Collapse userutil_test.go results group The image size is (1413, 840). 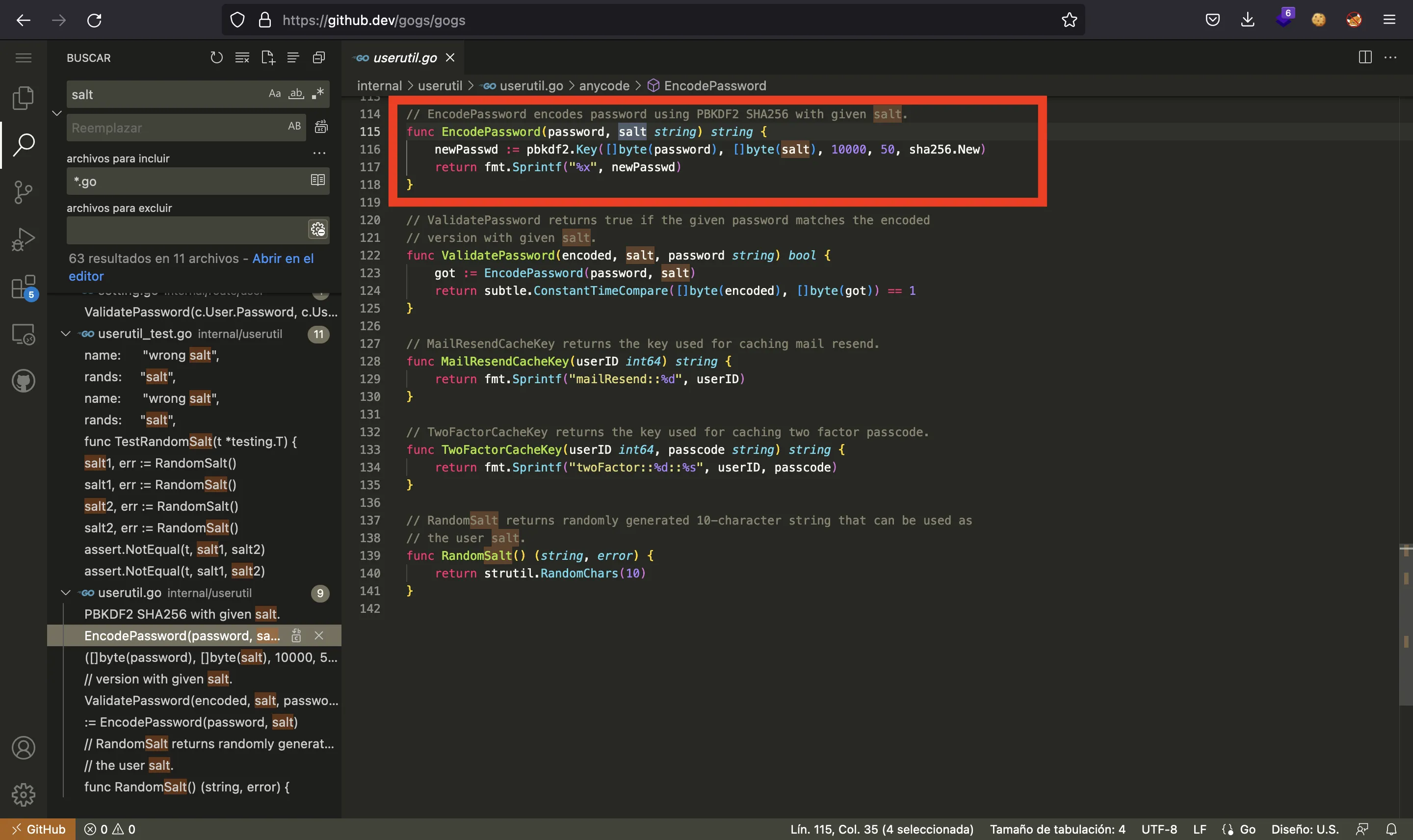pyautogui.click(x=66, y=334)
